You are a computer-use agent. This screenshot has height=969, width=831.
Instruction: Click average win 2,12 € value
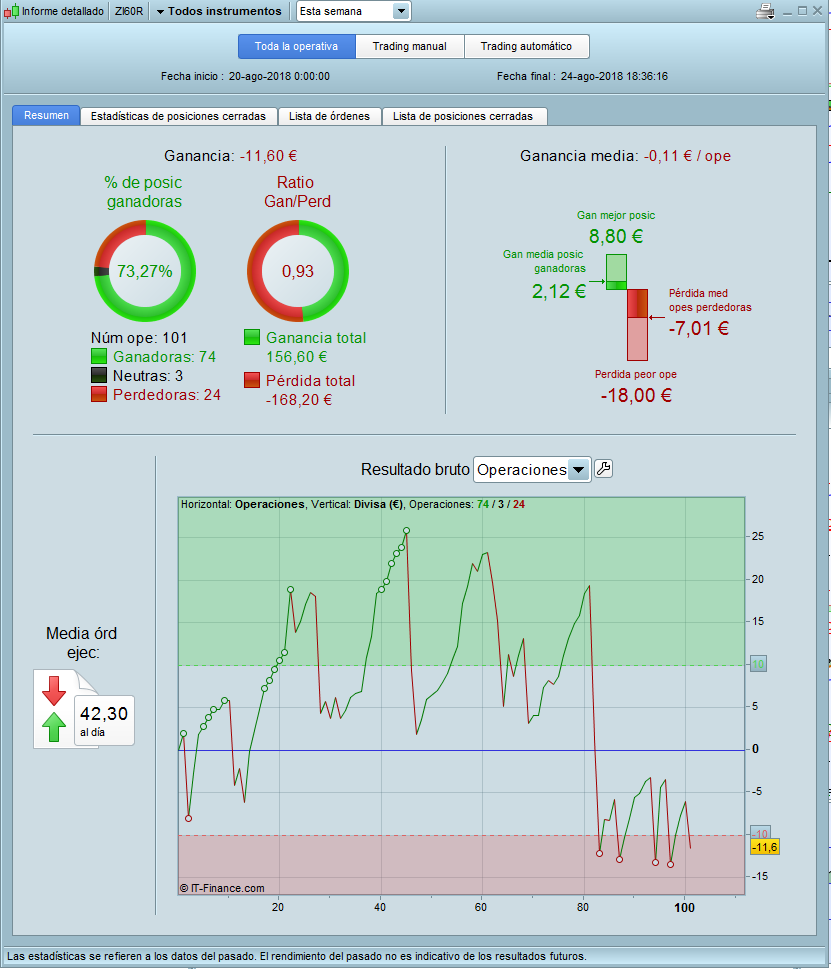(x=559, y=291)
